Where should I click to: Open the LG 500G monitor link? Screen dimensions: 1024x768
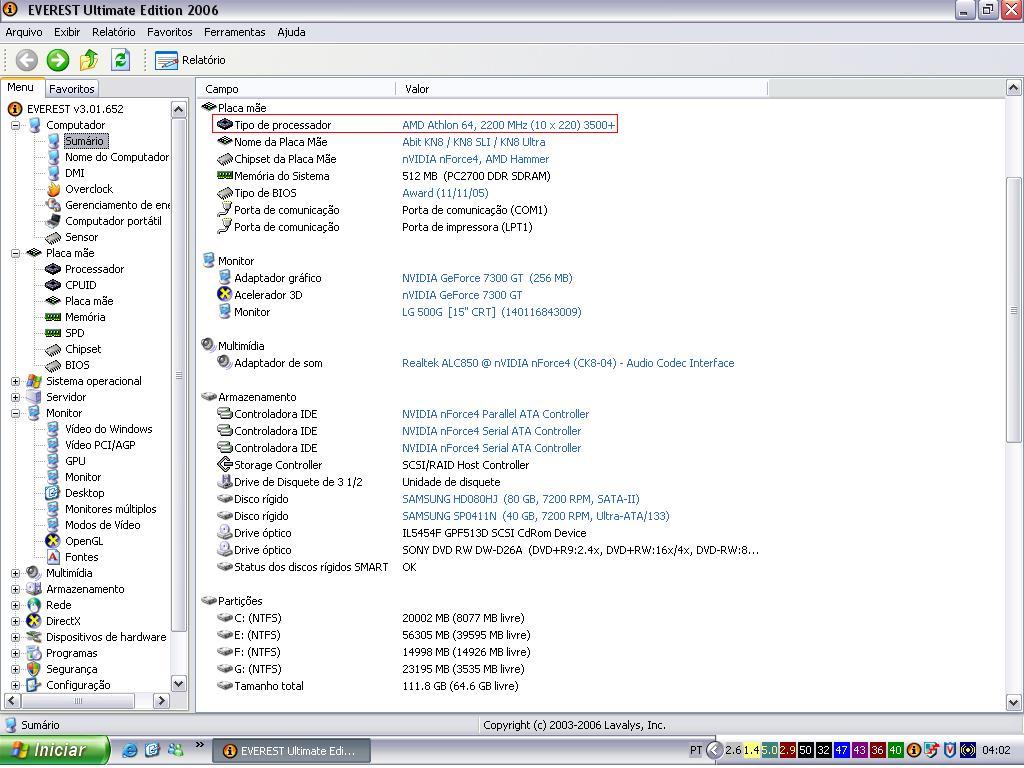(491, 312)
